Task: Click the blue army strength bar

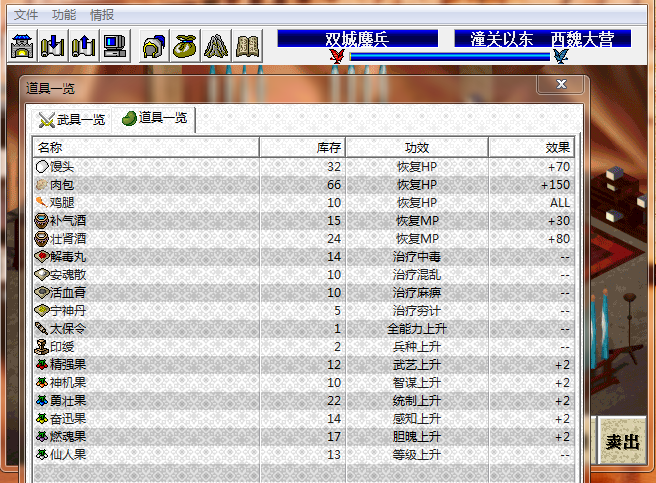Action: pos(449,57)
